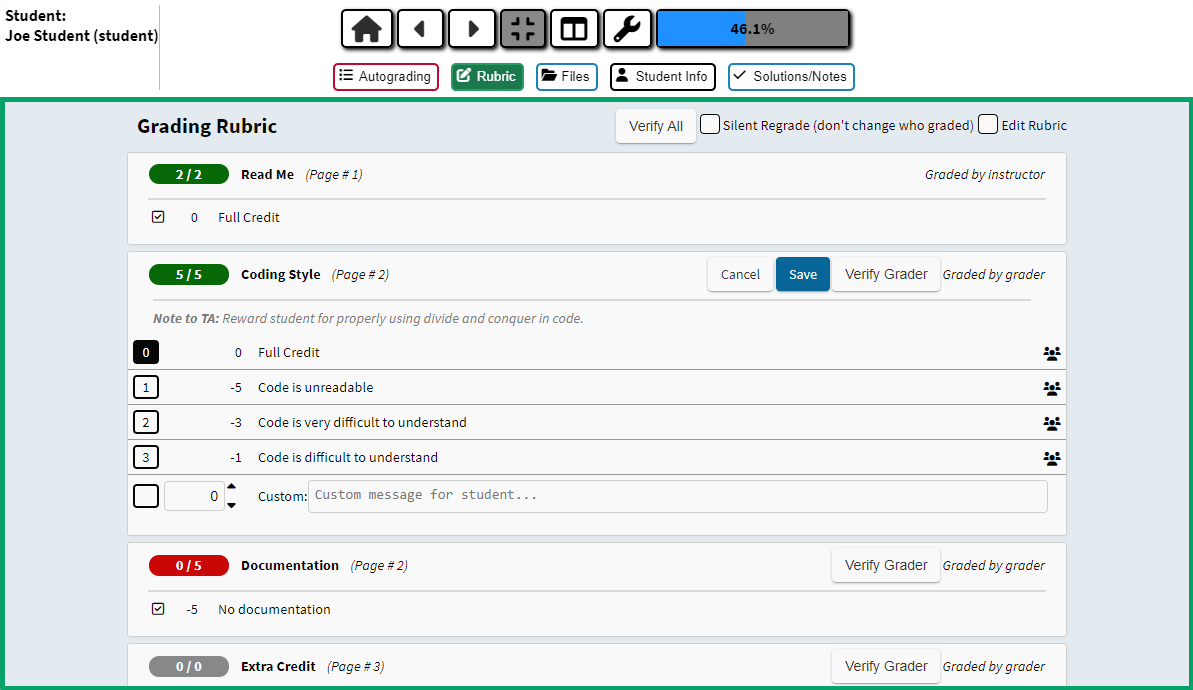Show students who received Full Credit mark
The image size is (1193, 690).
tap(1051, 353)
